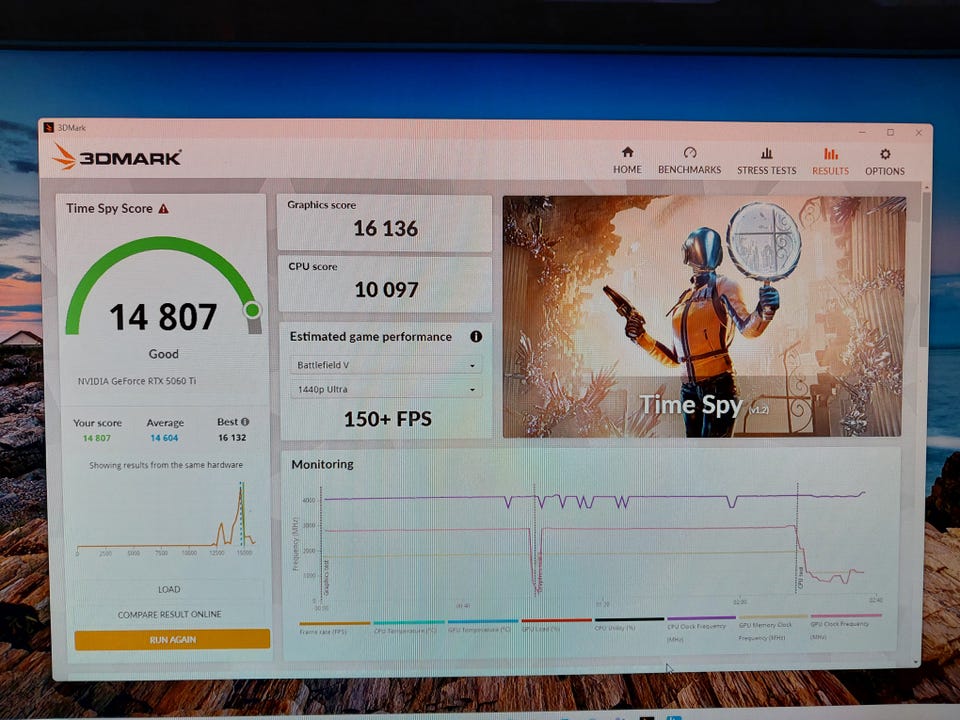Switch to the RESULTS section

click(830, 162)
